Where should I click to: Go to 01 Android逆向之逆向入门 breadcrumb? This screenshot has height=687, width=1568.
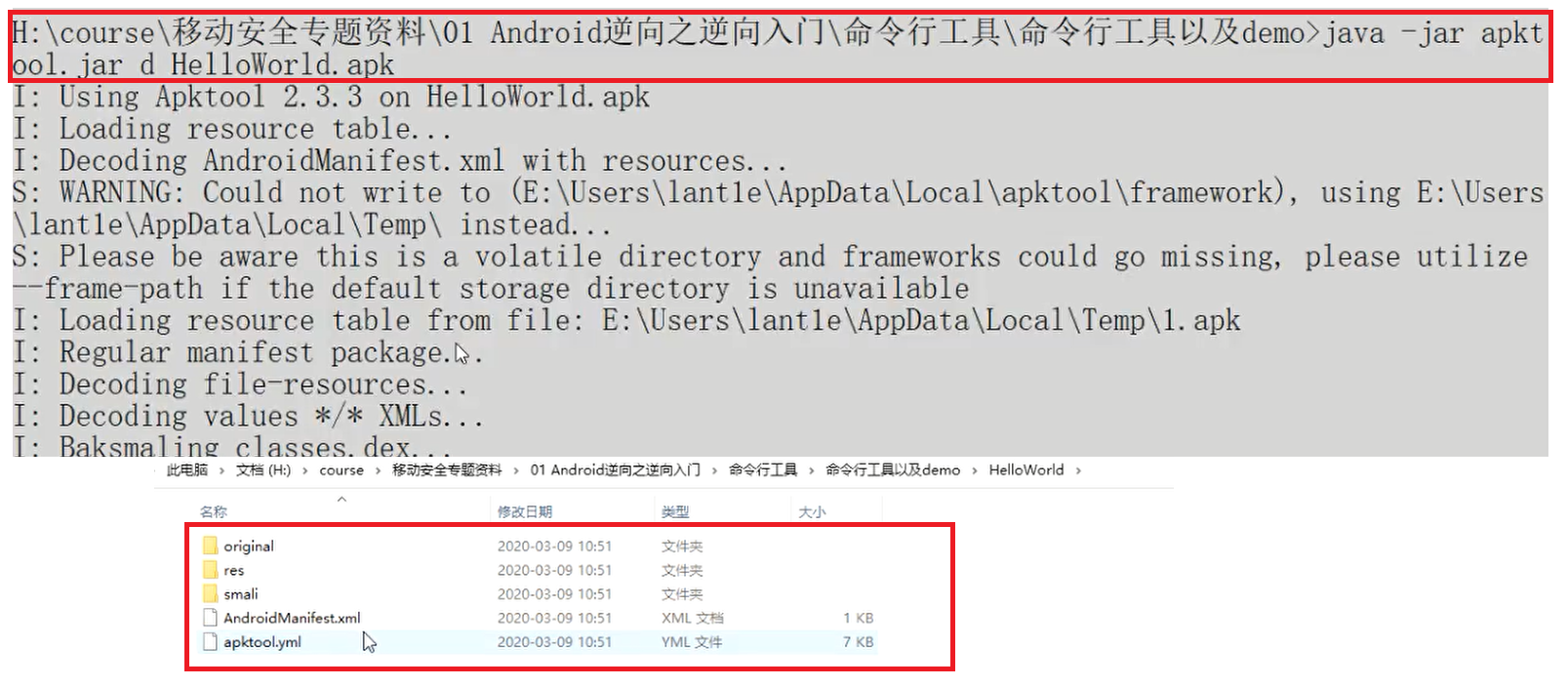tap(616, 469)
